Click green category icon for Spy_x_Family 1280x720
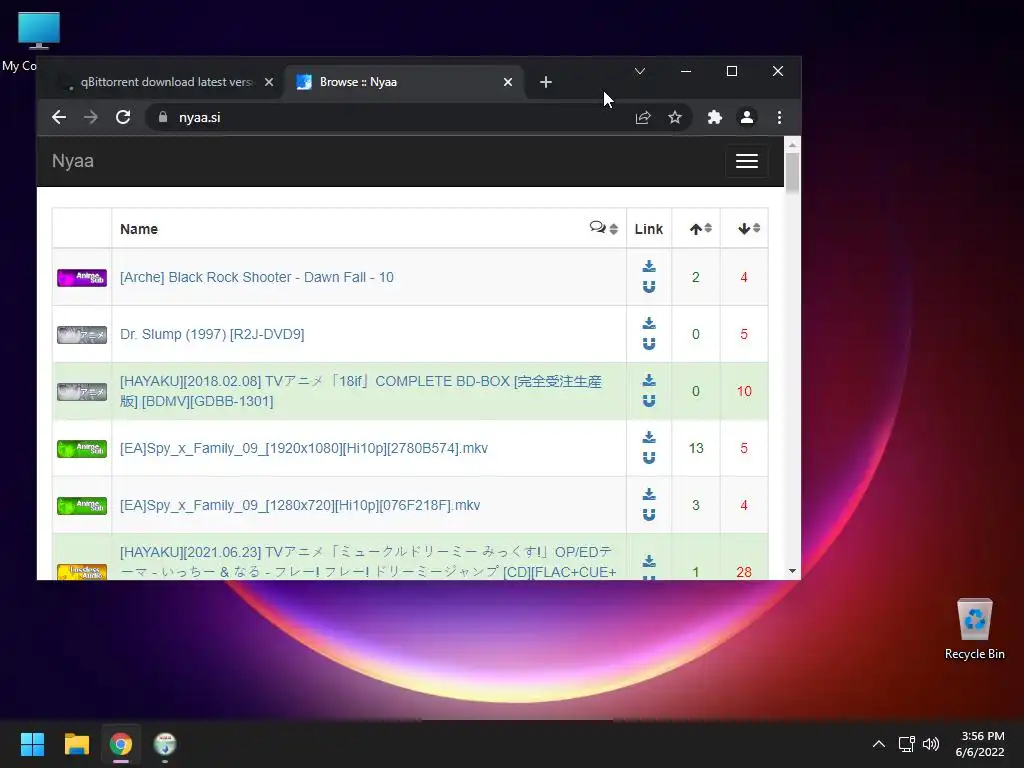This screenshot has width=1024, height=768. 82,505
